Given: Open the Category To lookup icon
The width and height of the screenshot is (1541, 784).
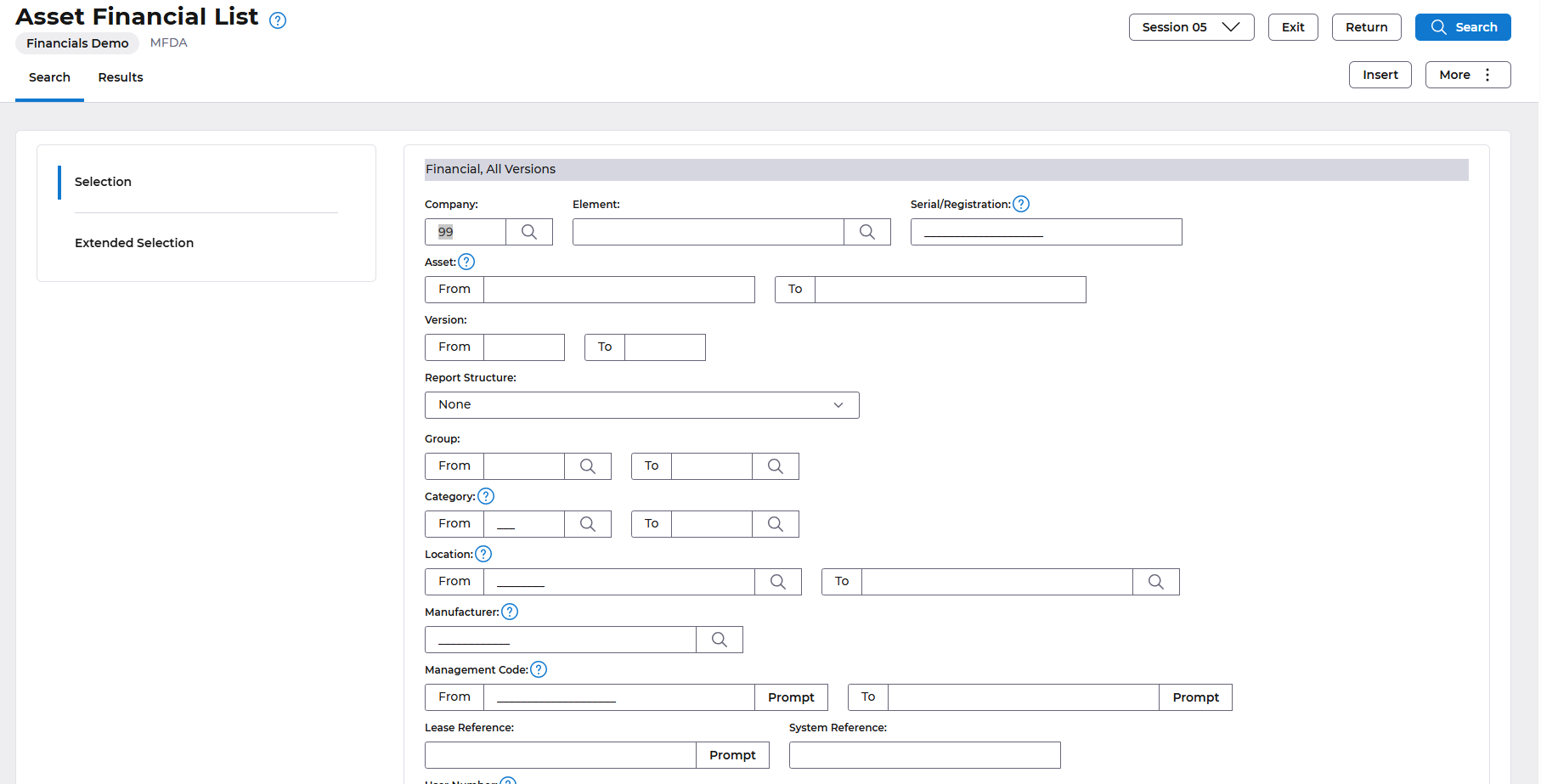Looking at the screenshot, I should [775, 524].
